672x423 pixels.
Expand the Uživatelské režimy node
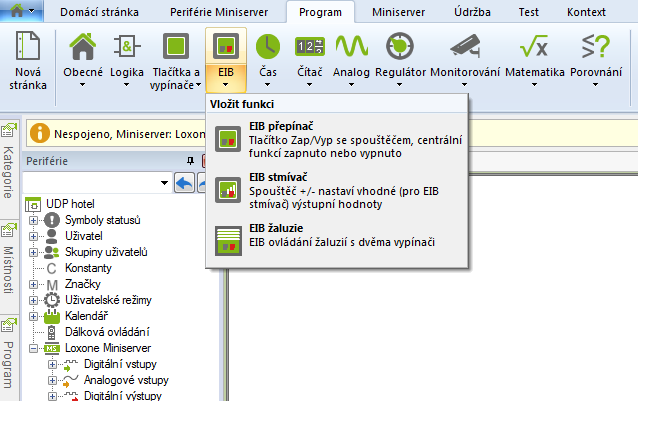(33, 300)
